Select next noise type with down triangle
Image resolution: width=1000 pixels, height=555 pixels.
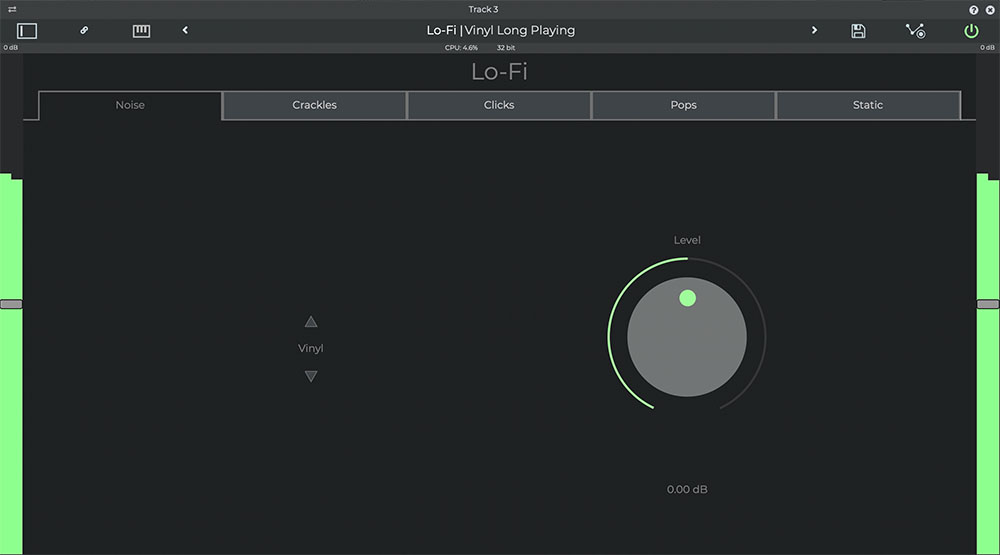pyautogui.click(x=311, y=376)
